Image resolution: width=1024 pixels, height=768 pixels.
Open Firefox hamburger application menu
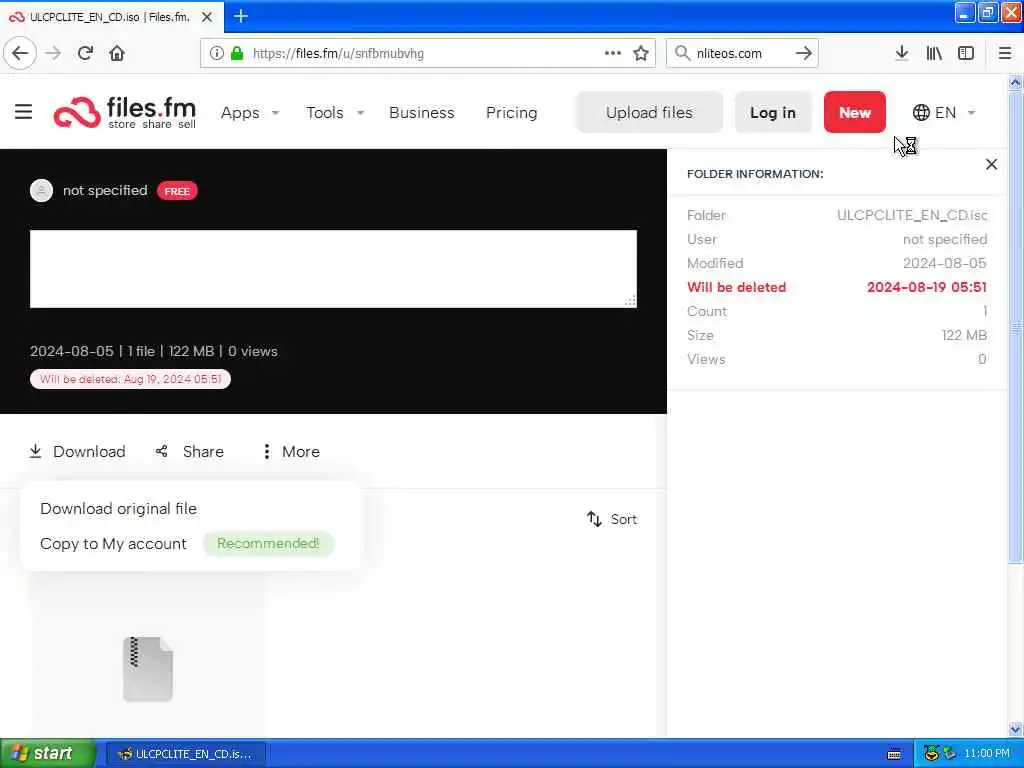pyautogui.click(x=1005, y=53)
